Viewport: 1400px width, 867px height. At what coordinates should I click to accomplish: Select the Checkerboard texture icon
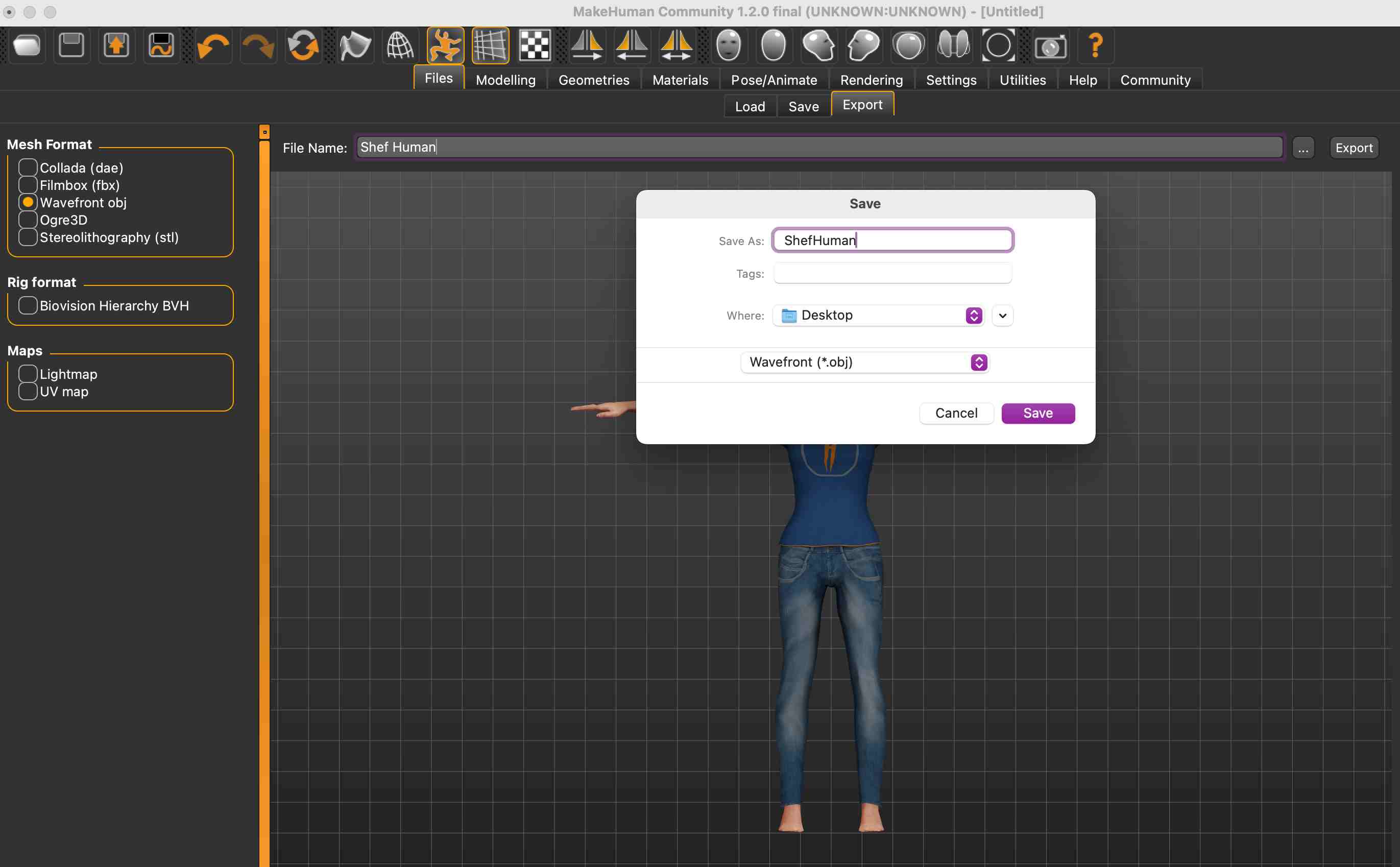pos(536,46)
